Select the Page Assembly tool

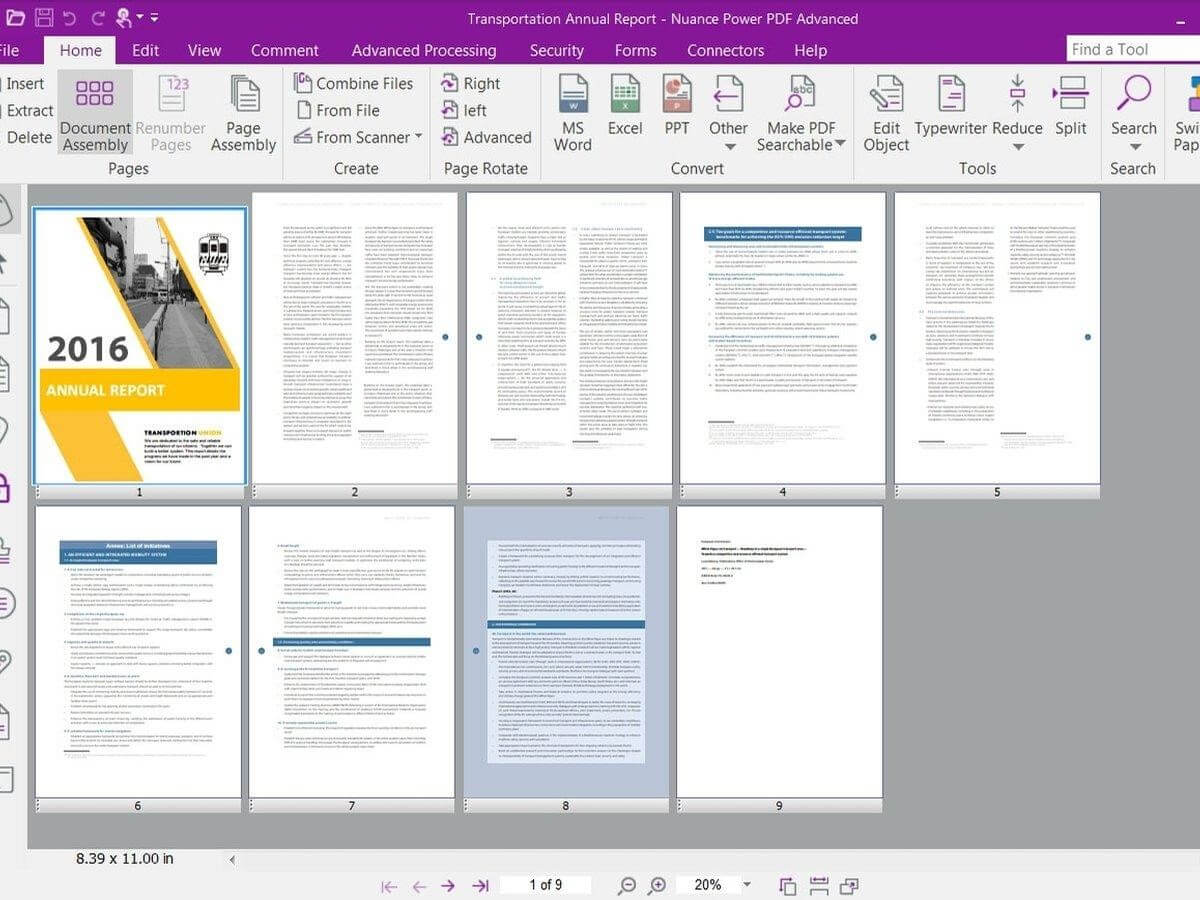(243, 113)
